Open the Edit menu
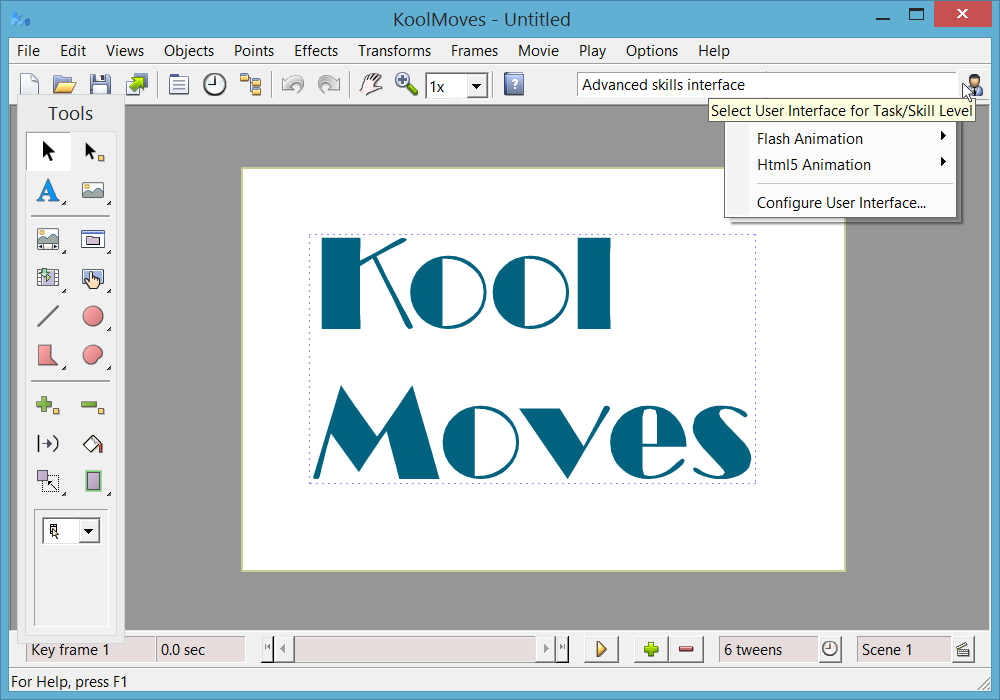1000x700 pixels. [x=73, y=51]
